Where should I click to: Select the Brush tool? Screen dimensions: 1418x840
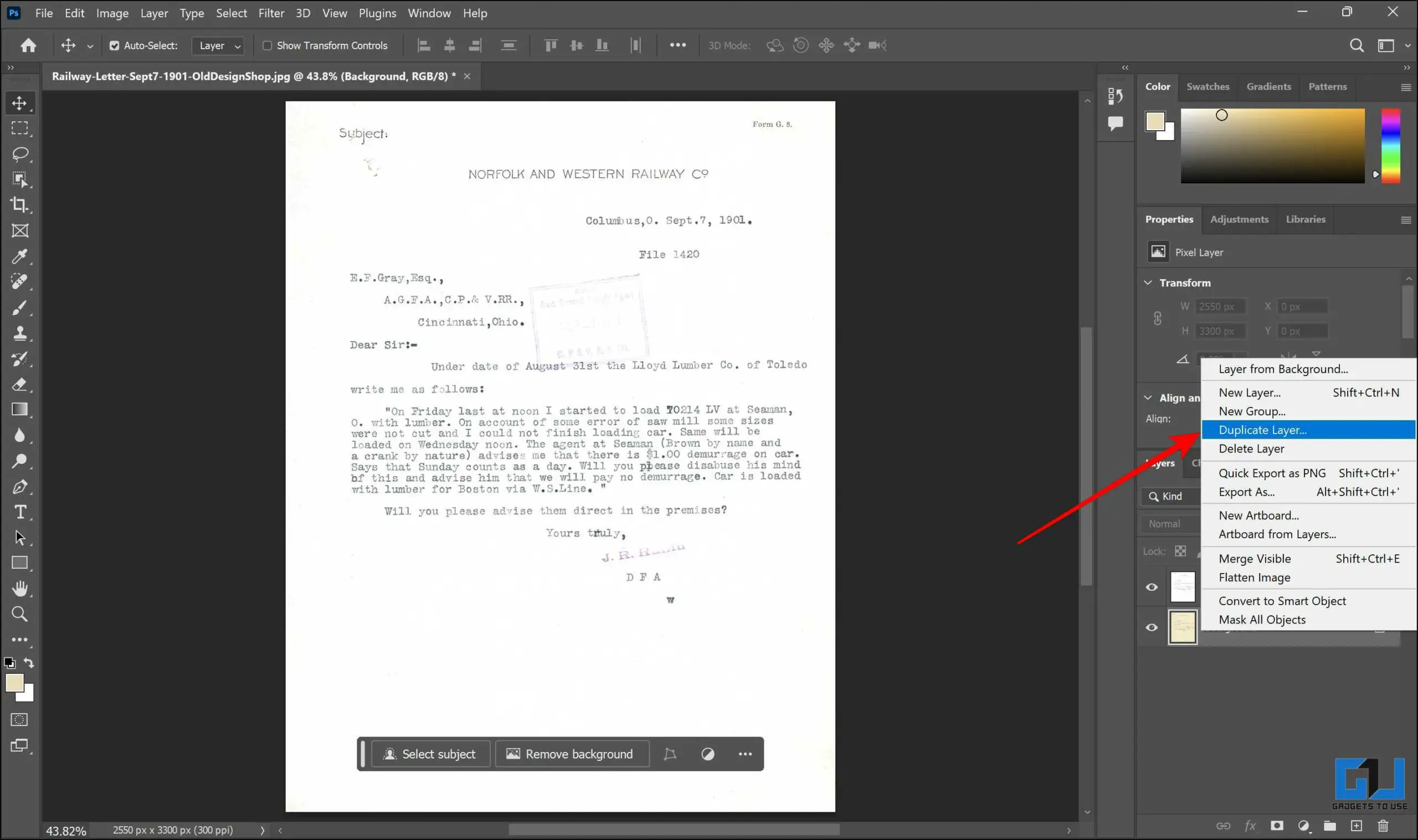click(20, 307)
